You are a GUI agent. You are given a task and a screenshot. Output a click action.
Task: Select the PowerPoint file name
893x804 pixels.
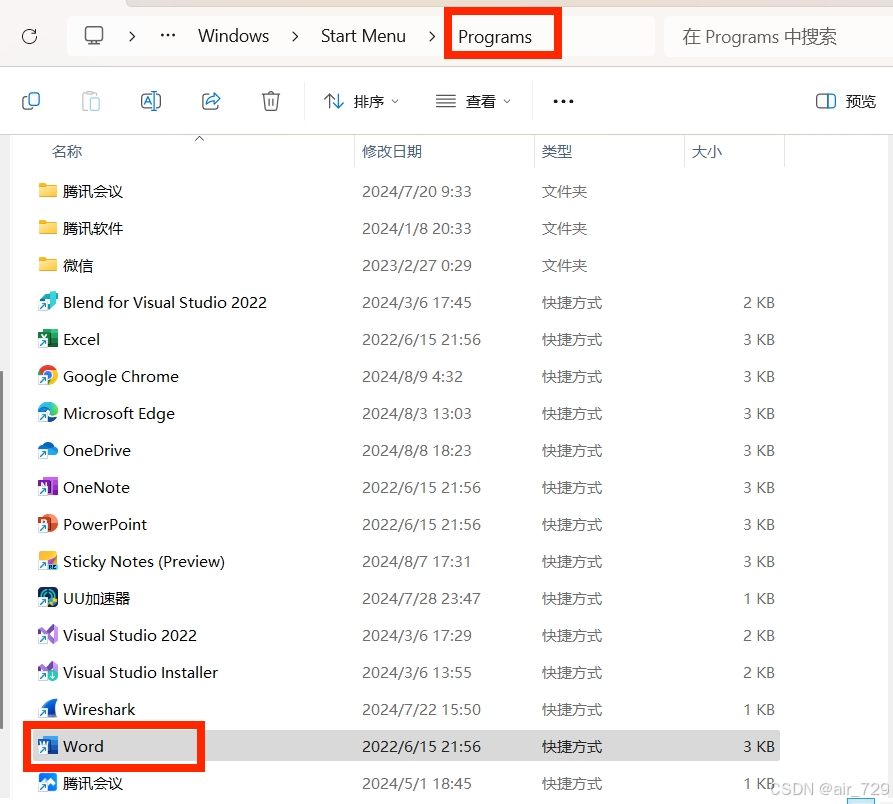coord(105,524)
